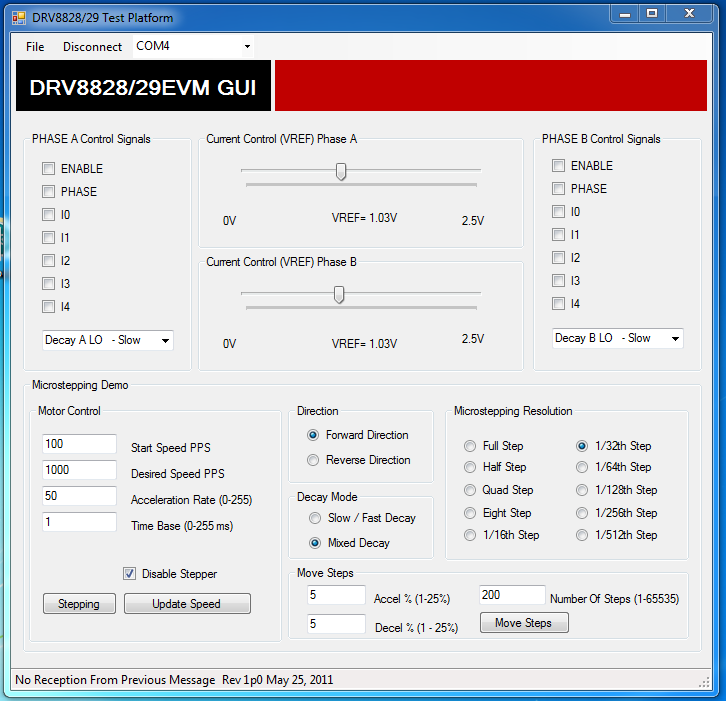Select Mixed Decay mode
The image size is (726, 701).
pos(315,543)
